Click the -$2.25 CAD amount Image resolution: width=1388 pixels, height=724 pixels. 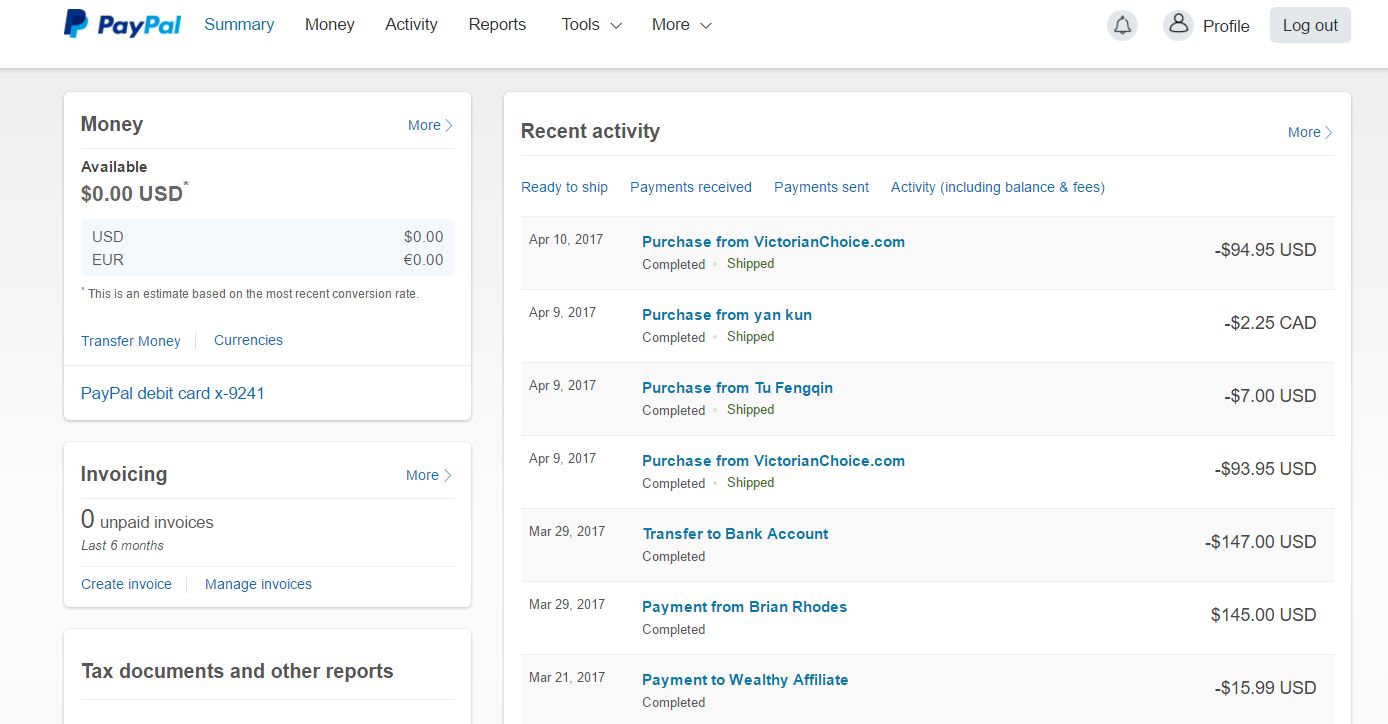click(1270, 323)
